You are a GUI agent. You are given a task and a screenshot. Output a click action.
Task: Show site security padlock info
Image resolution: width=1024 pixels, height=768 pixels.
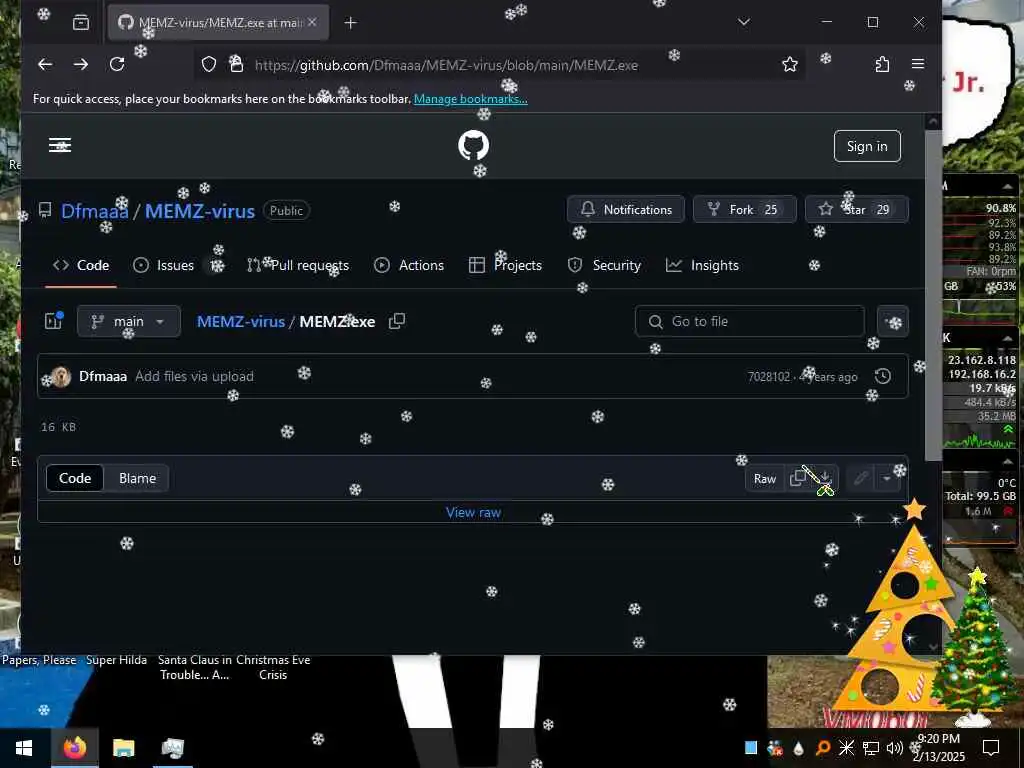click(x=236, y=64)
